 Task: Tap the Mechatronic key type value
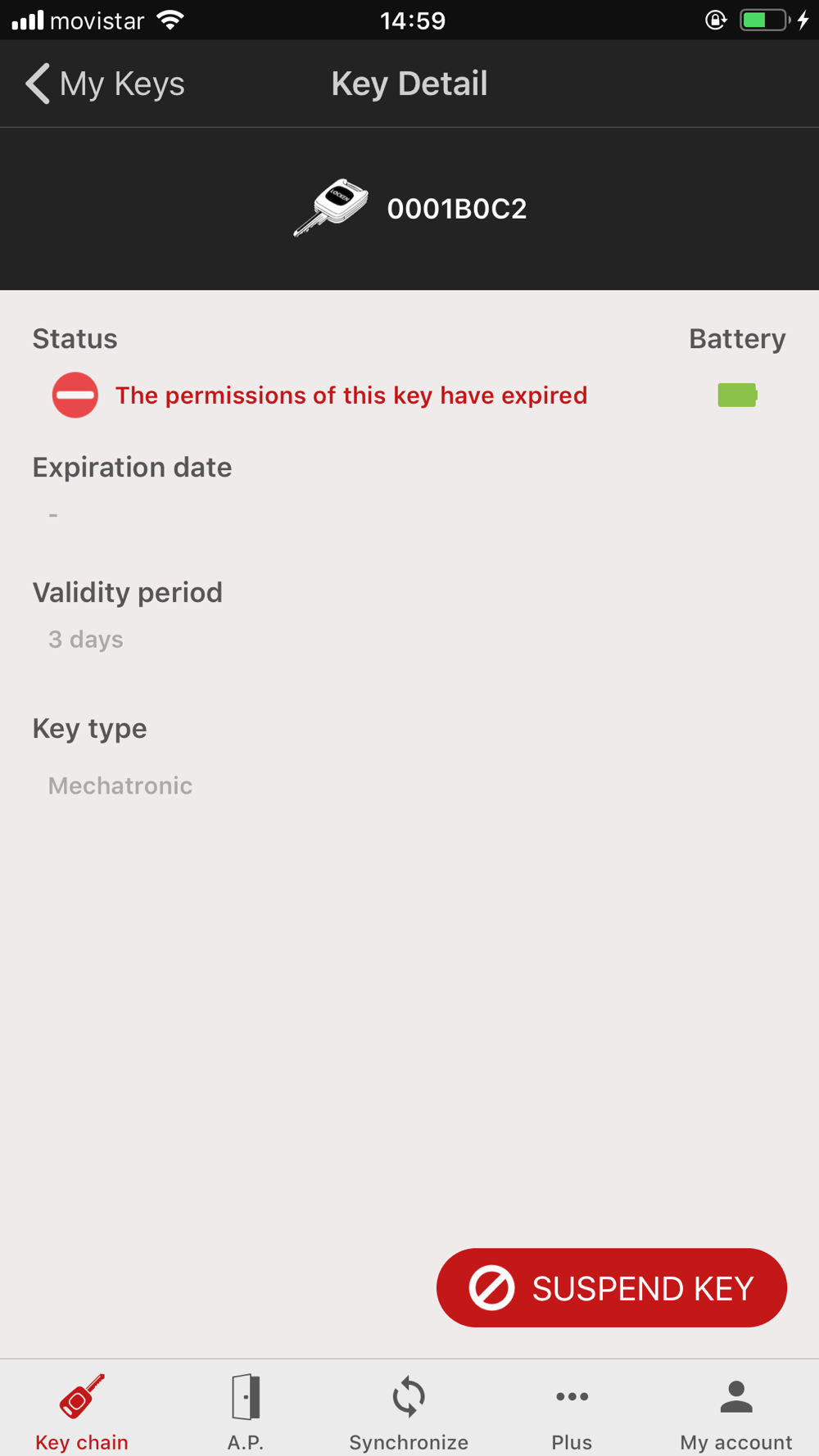(120, 785)
